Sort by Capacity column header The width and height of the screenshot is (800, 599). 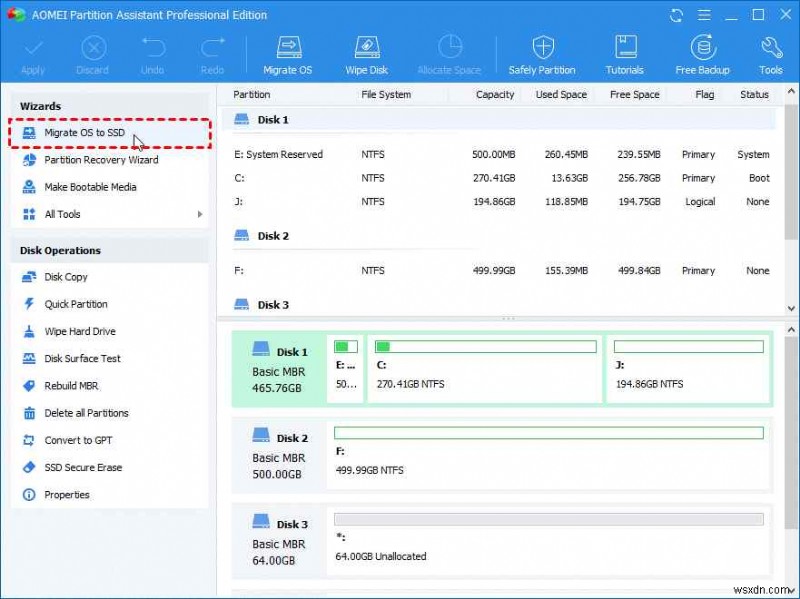495,94
